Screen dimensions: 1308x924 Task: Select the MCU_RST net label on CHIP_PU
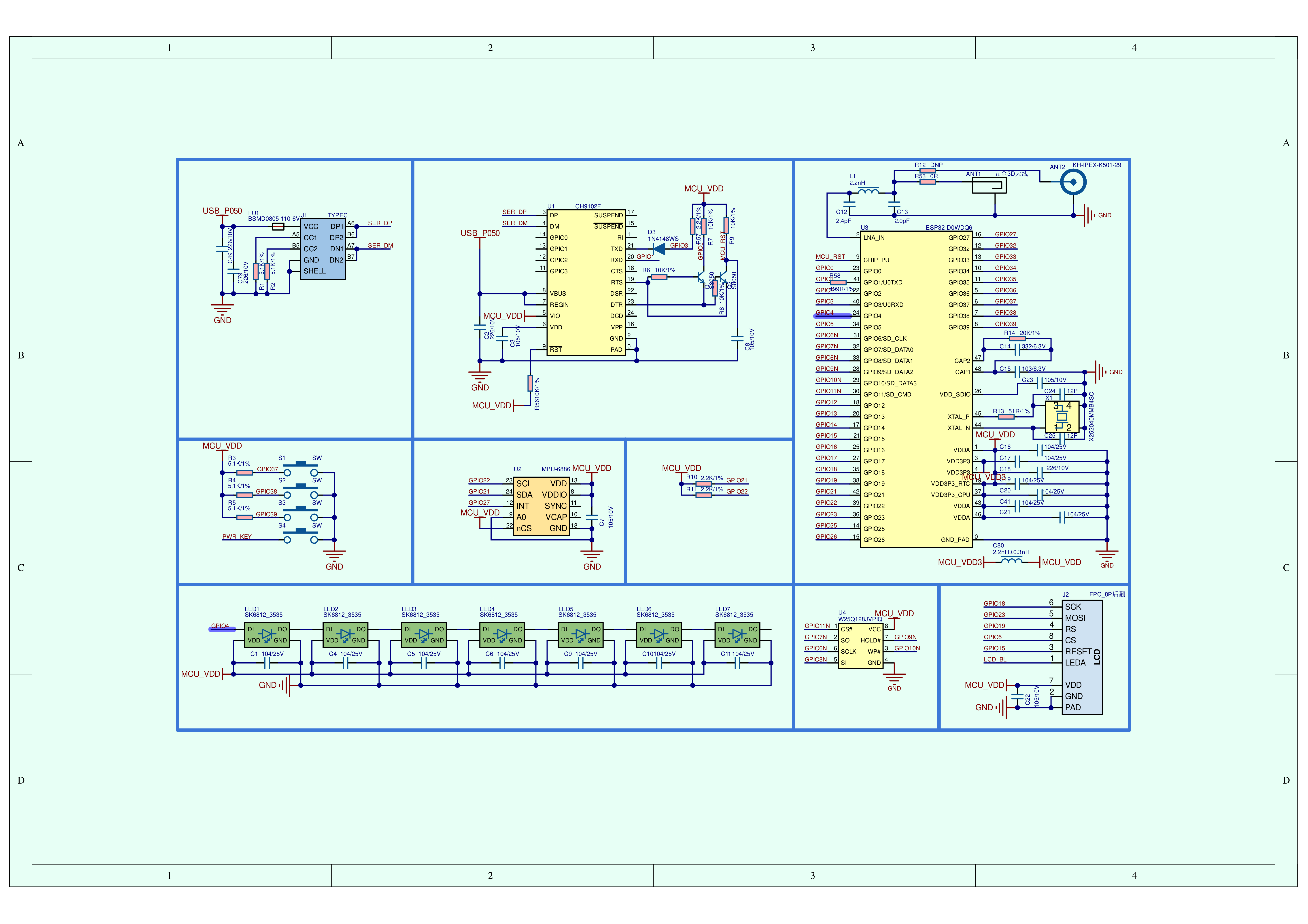pyautogui.click(x=831, y=257)
